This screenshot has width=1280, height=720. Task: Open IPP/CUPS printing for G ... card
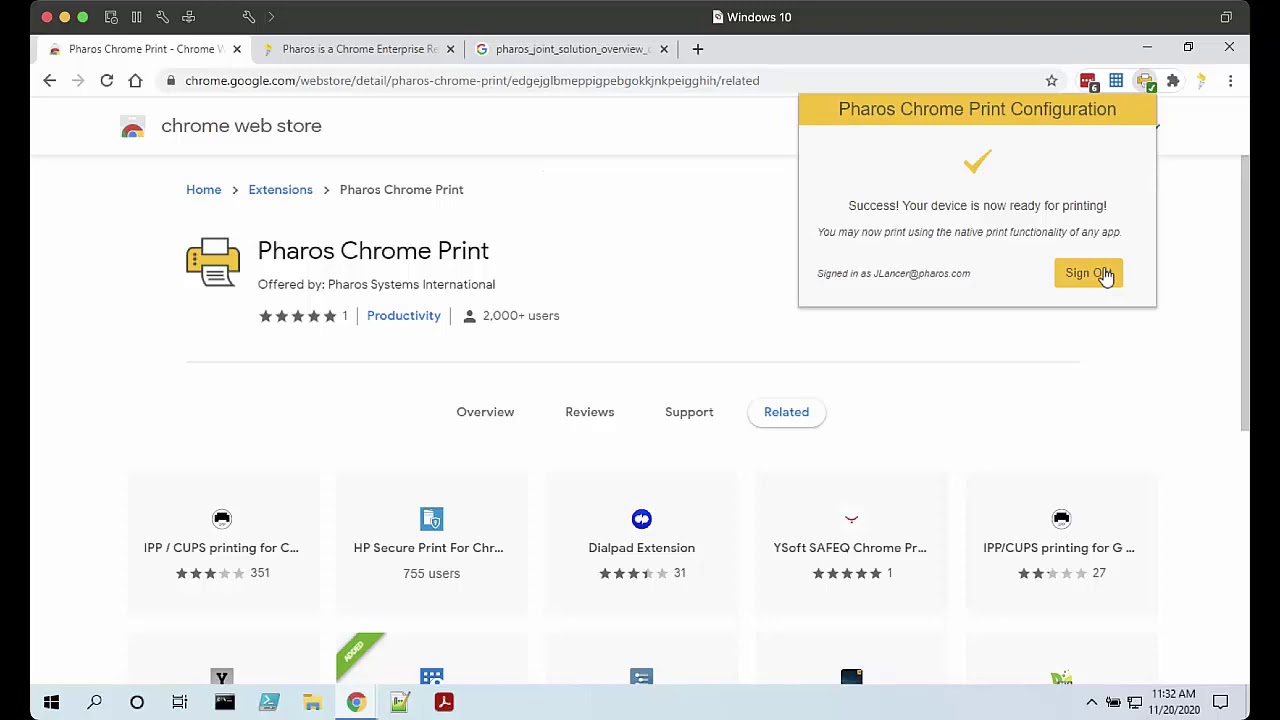pos(1061,545)
